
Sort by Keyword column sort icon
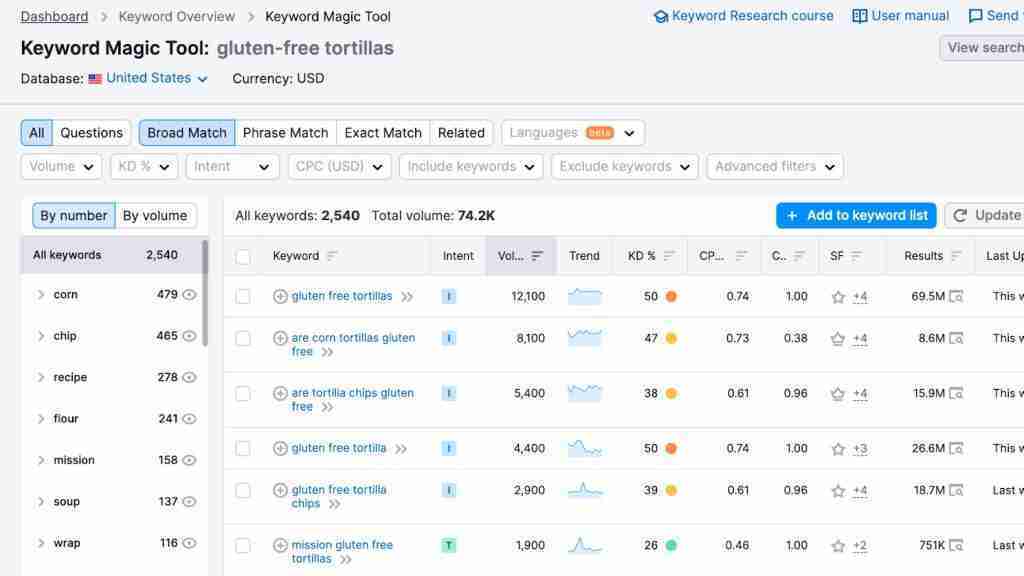pyautogui.click(x=332, y=256)
